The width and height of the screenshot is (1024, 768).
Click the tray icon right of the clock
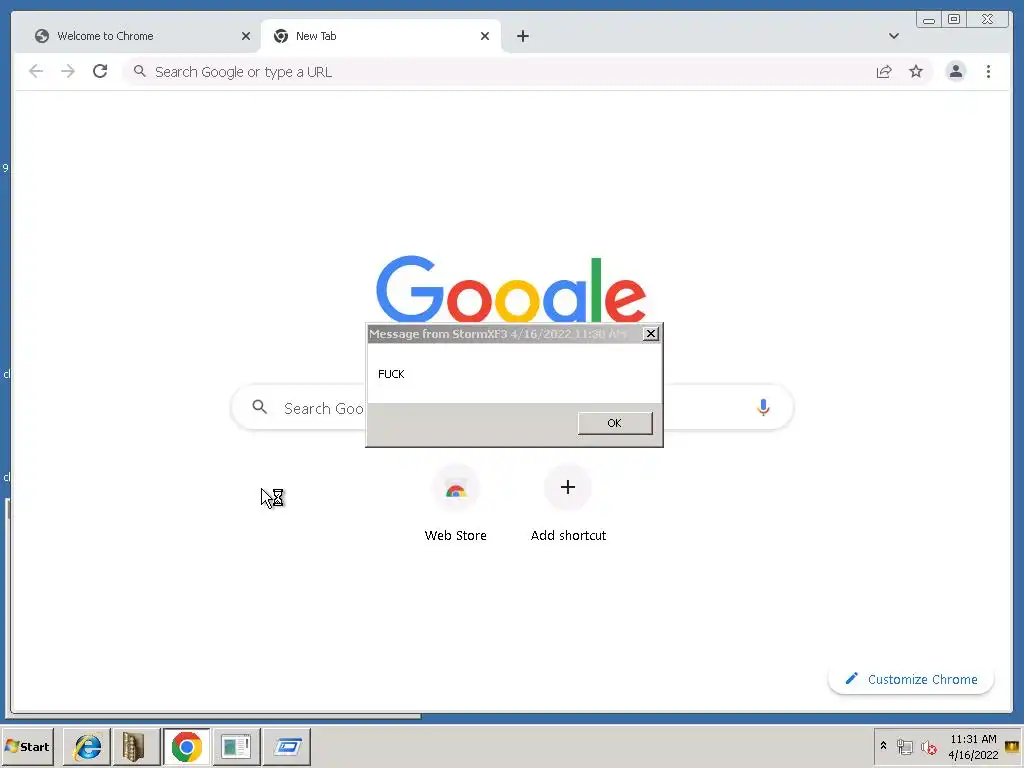click(x=1012, y=747)
